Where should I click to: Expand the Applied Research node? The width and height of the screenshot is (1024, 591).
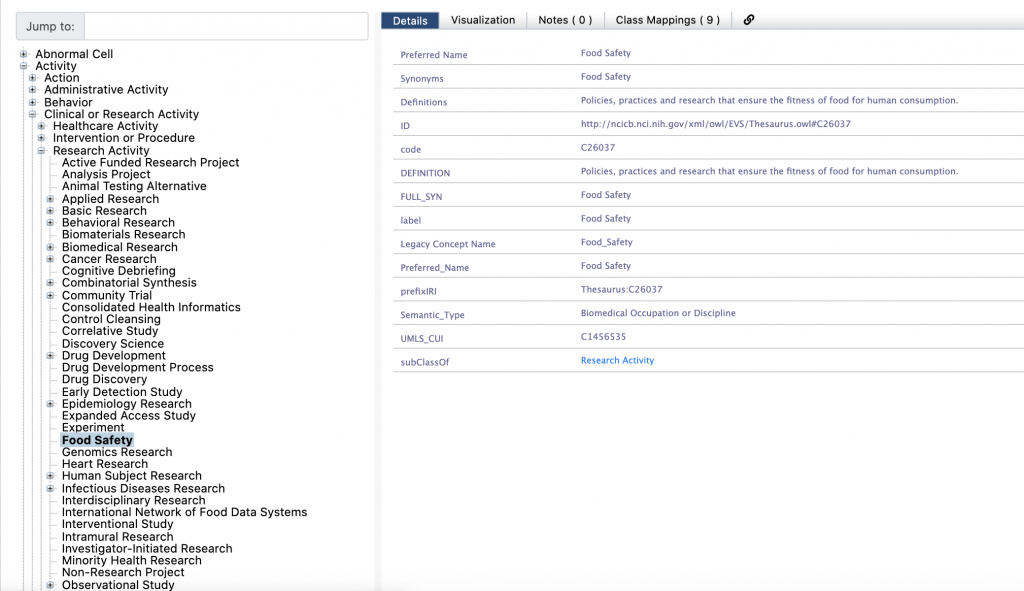tap(50, 199)
